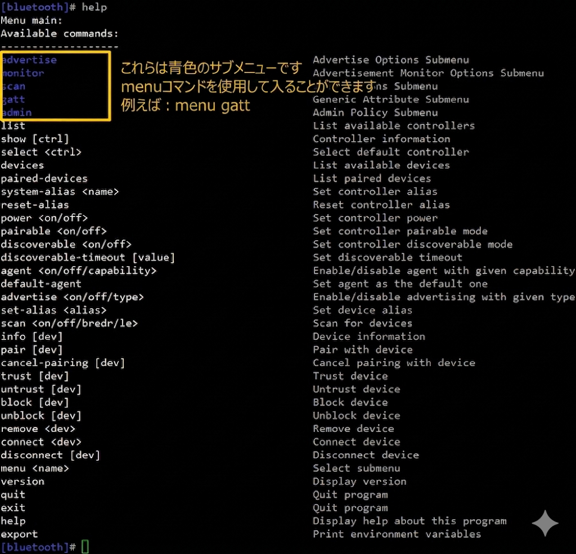Click the 'scan <on/off/bredr/le>' command
The image size is (576, 554).
[69, 324]
